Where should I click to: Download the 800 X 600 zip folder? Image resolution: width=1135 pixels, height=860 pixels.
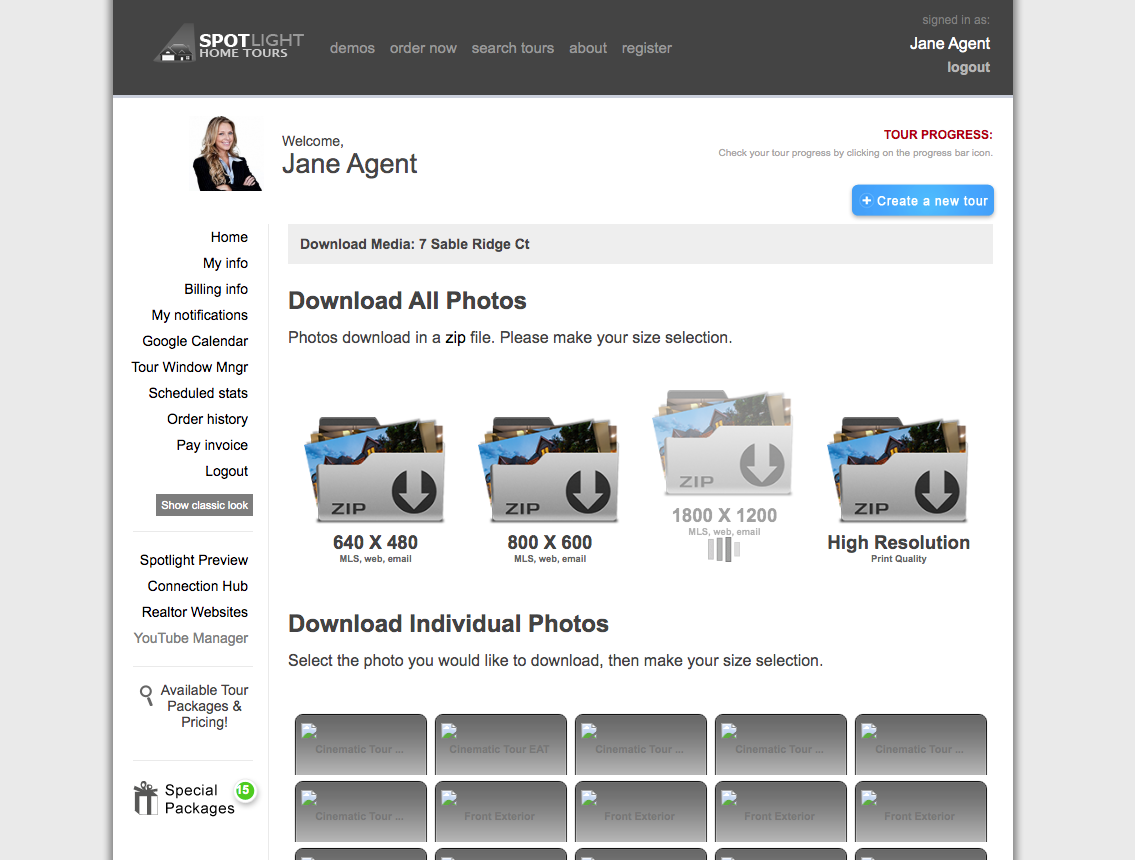[549, 470]
